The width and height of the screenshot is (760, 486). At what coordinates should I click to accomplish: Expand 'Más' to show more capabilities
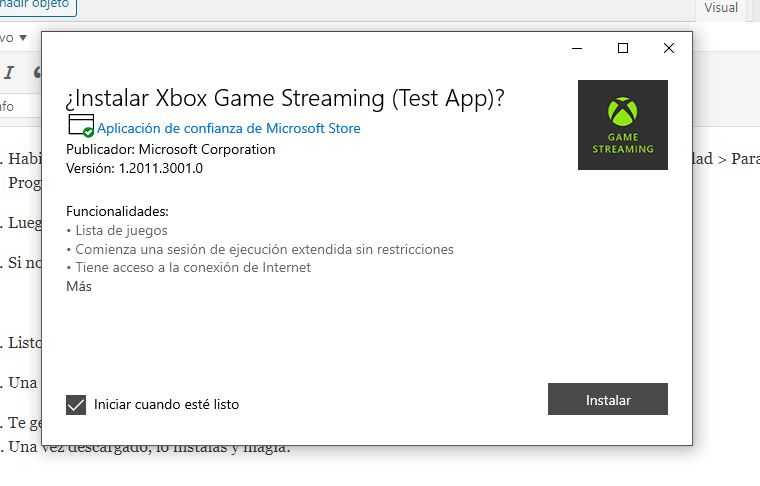pyautogui.click(x=79, y=286)
